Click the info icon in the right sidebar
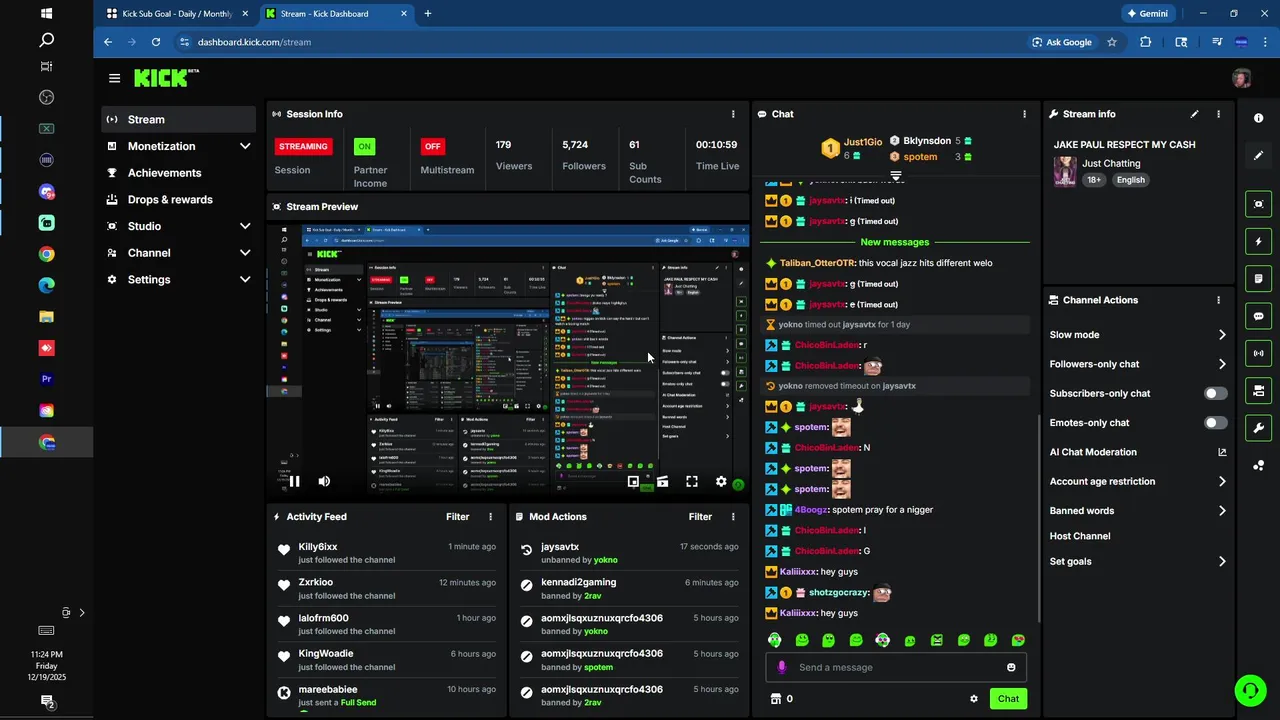The height and width of the screenshot is (720, 1280). pyautogui.click(x=1258, y=118)
